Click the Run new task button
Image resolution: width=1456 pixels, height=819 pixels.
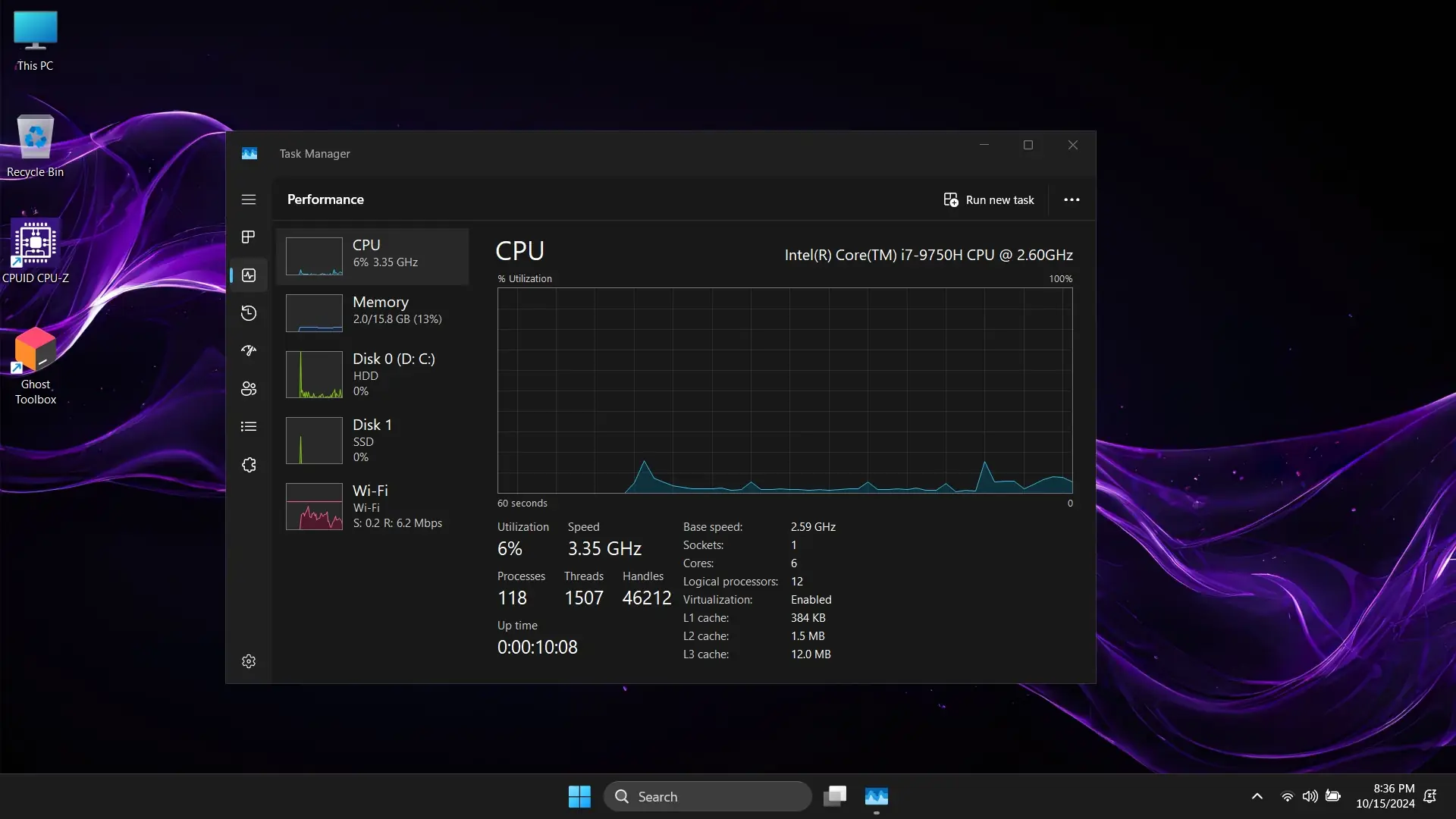click(x=989, y=199)
